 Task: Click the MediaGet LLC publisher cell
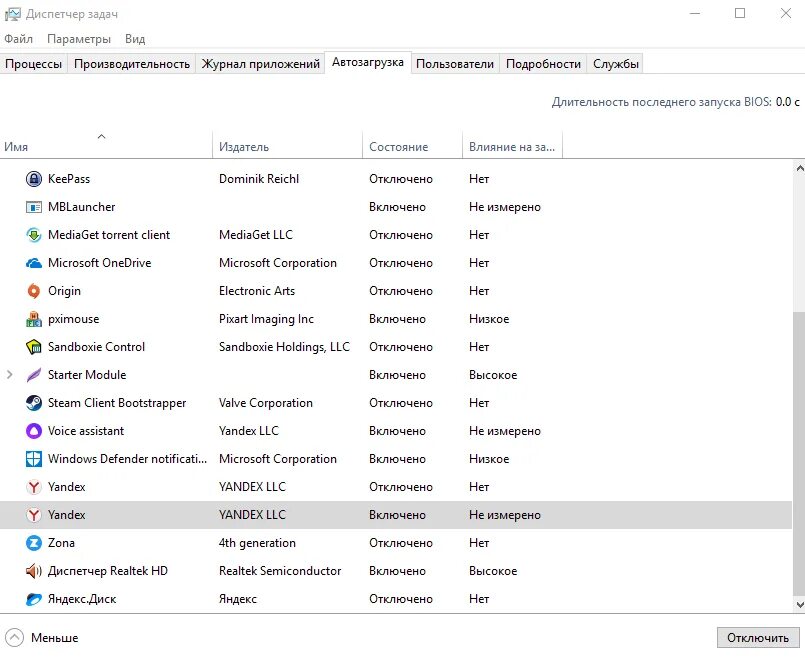point(256,235)
